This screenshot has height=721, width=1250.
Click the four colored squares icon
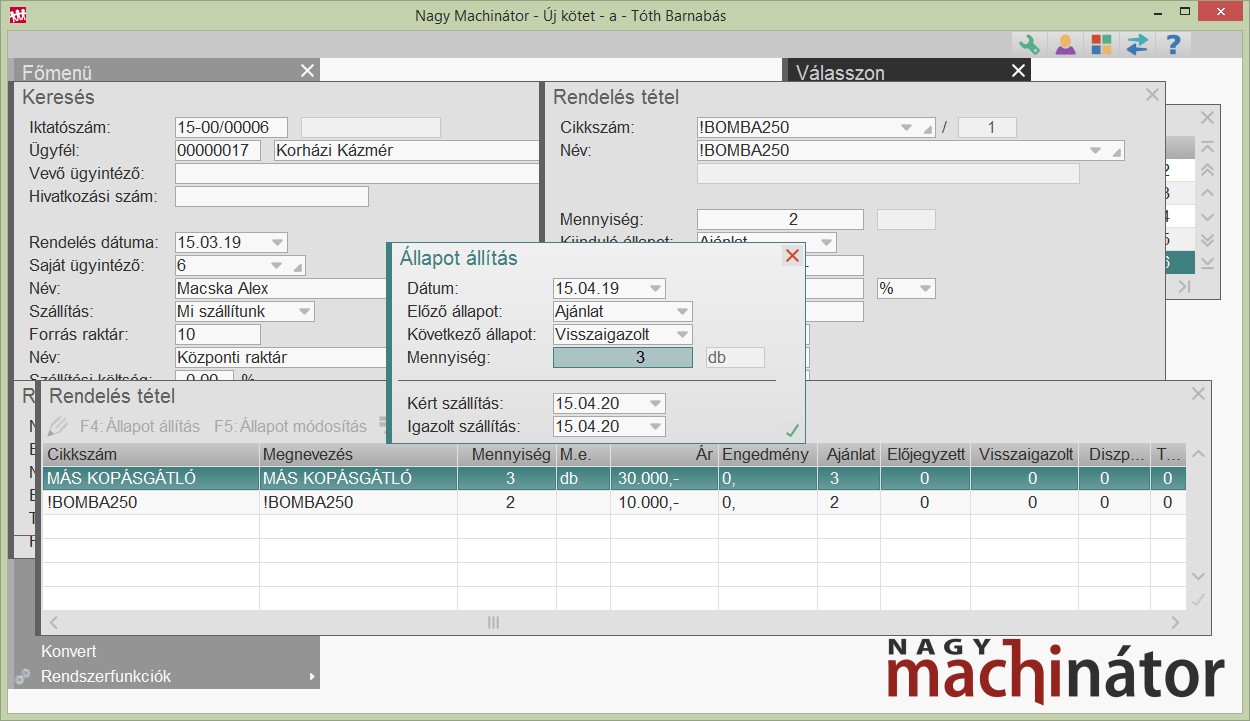click(1101, 45)
